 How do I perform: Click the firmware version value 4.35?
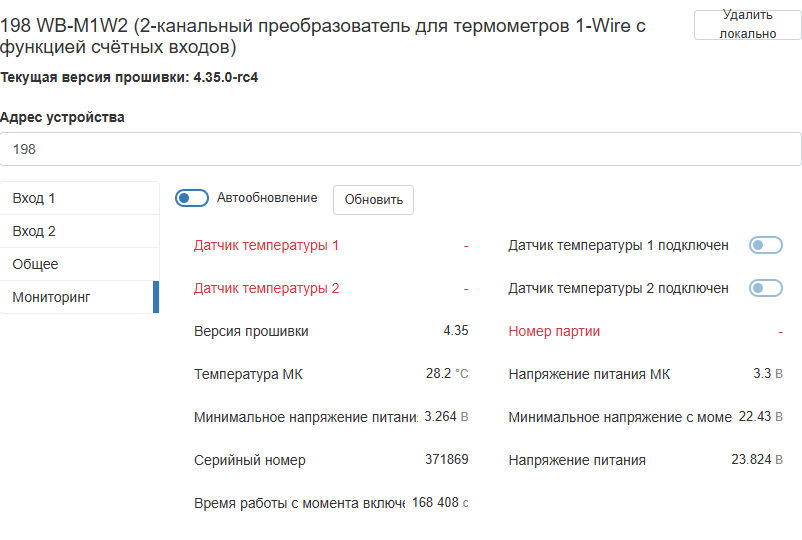click(x=455, y=331)
